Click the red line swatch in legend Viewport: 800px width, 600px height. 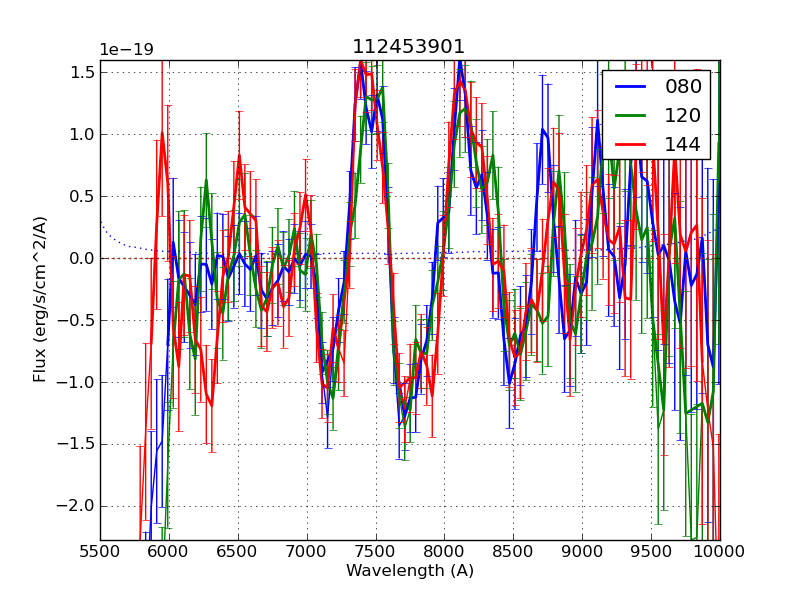coord(630,145)
